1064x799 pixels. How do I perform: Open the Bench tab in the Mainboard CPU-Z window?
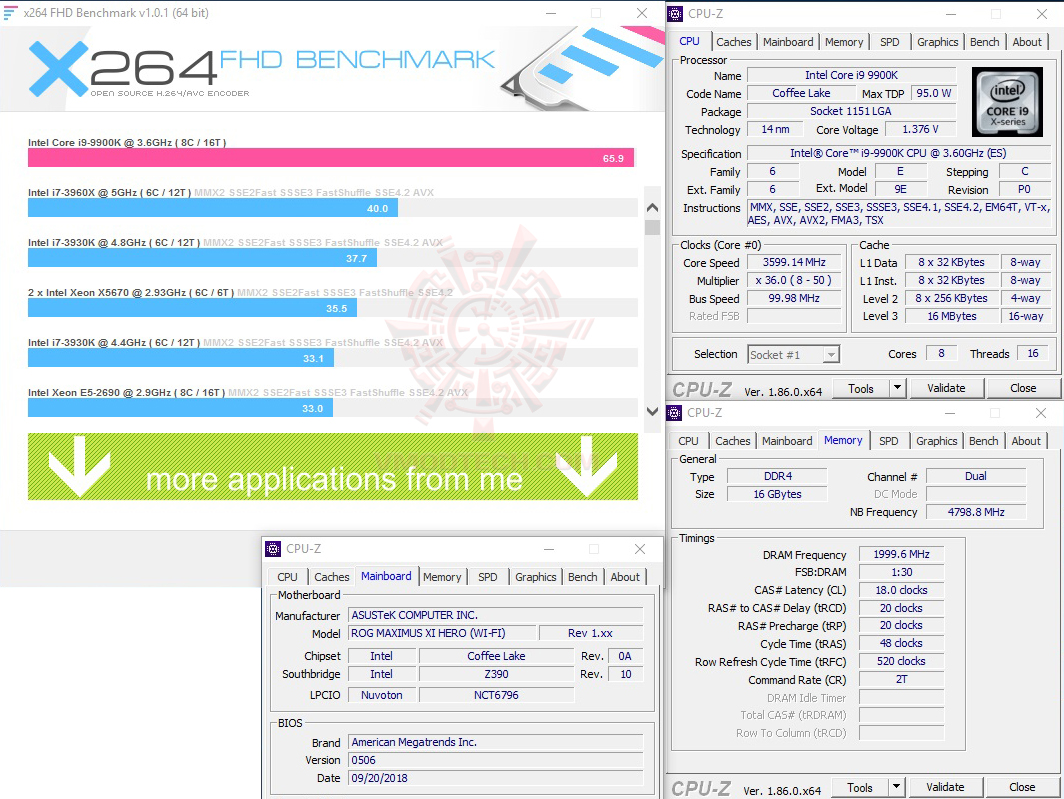[x=582, y=577]
